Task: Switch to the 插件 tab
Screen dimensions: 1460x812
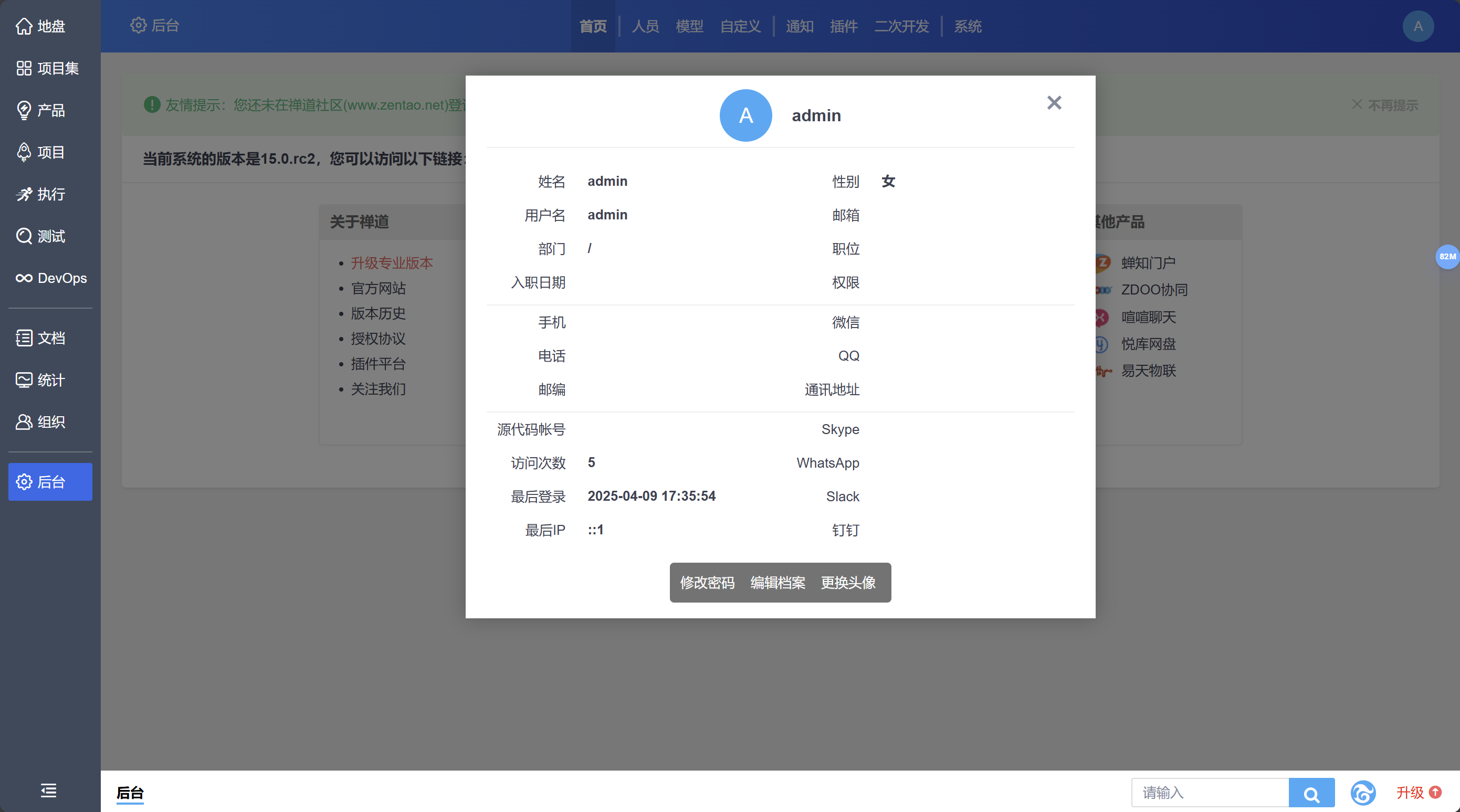Action: [x=843, y=26]
